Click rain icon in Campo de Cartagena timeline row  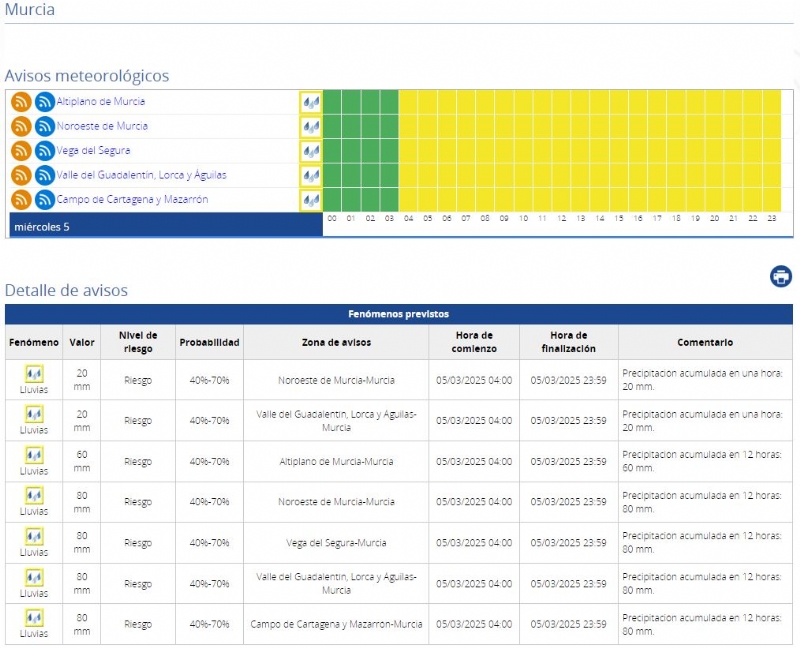coord(310,200)
